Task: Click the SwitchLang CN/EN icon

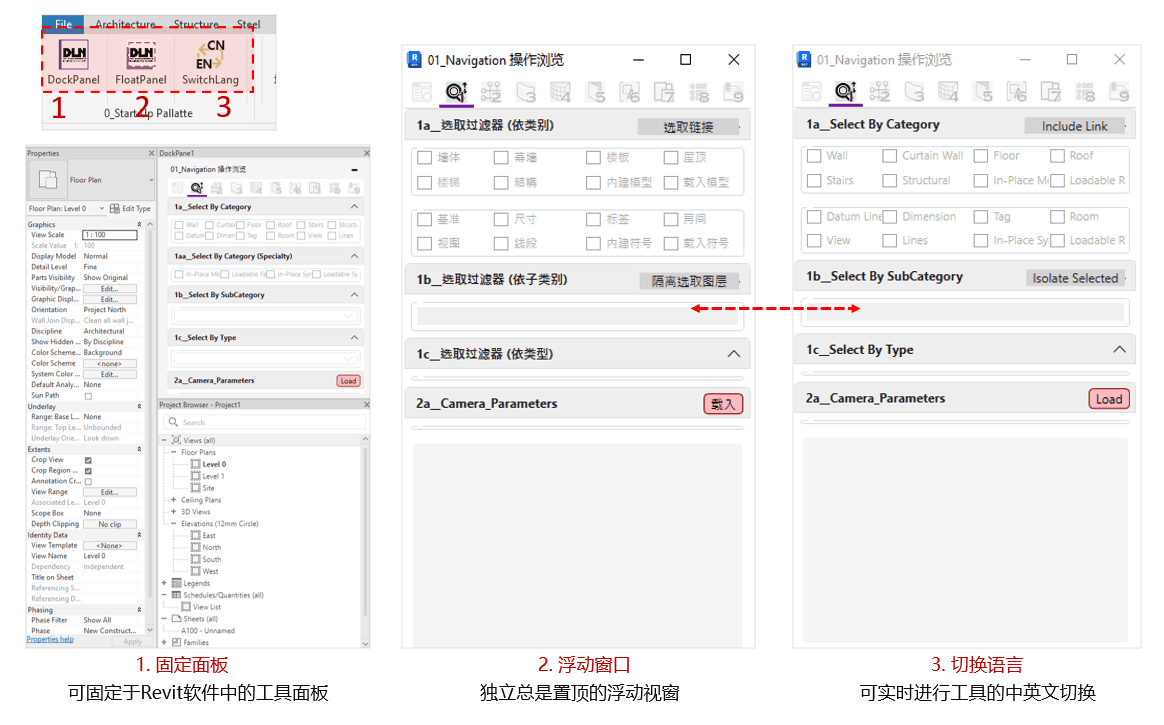Action: point(210,56)
